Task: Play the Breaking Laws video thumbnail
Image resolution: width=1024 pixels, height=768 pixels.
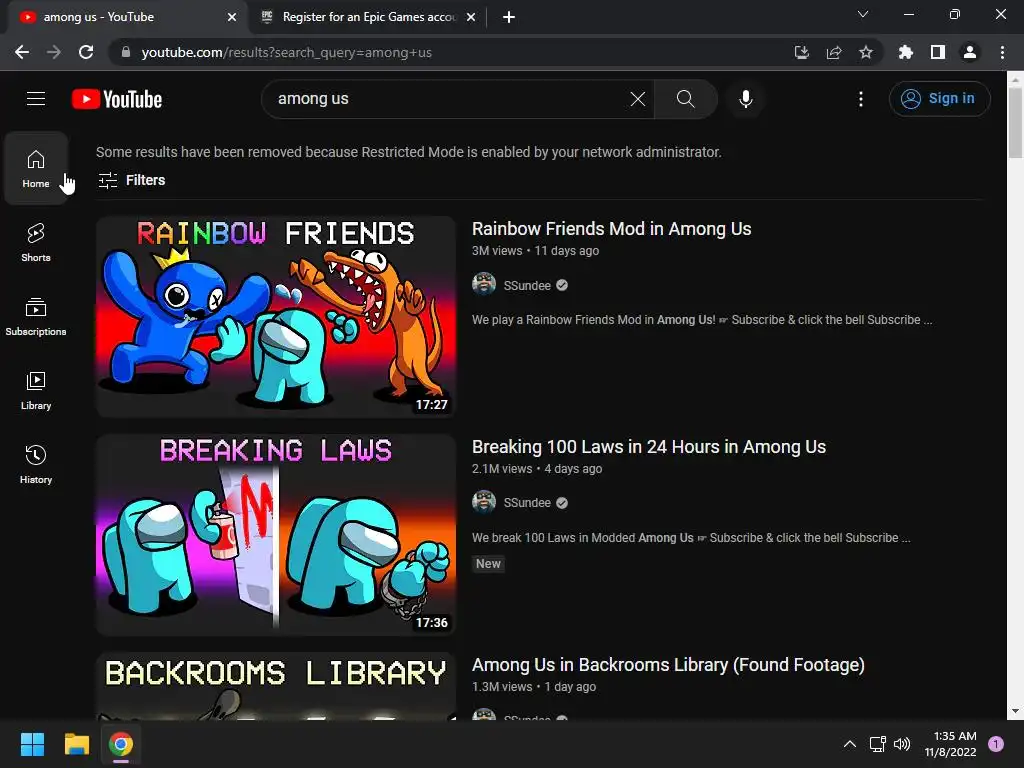Action: [x=276, y=535]
